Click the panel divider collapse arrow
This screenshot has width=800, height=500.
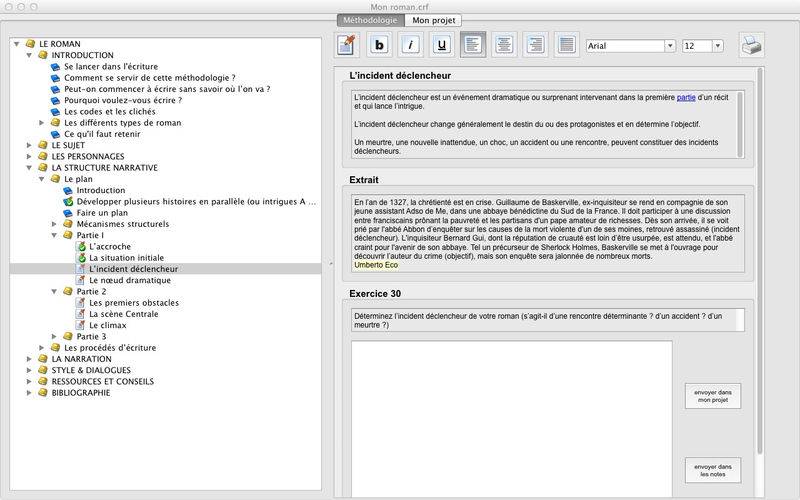pyautogui.click(x=330, y=264)
